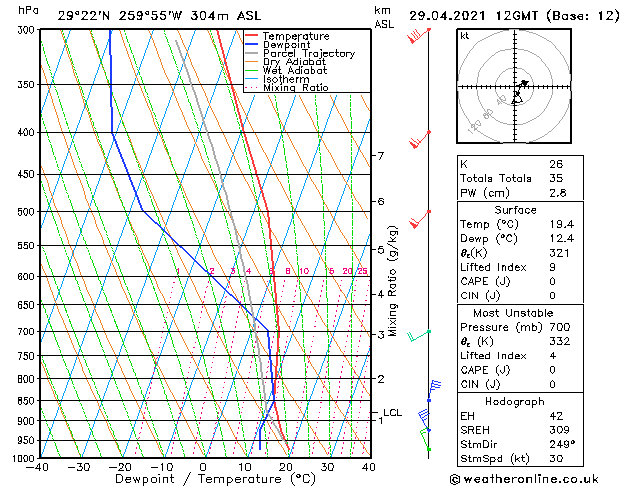
Task: Click the SREH value in Hodograph table
Action: point(559,430)
